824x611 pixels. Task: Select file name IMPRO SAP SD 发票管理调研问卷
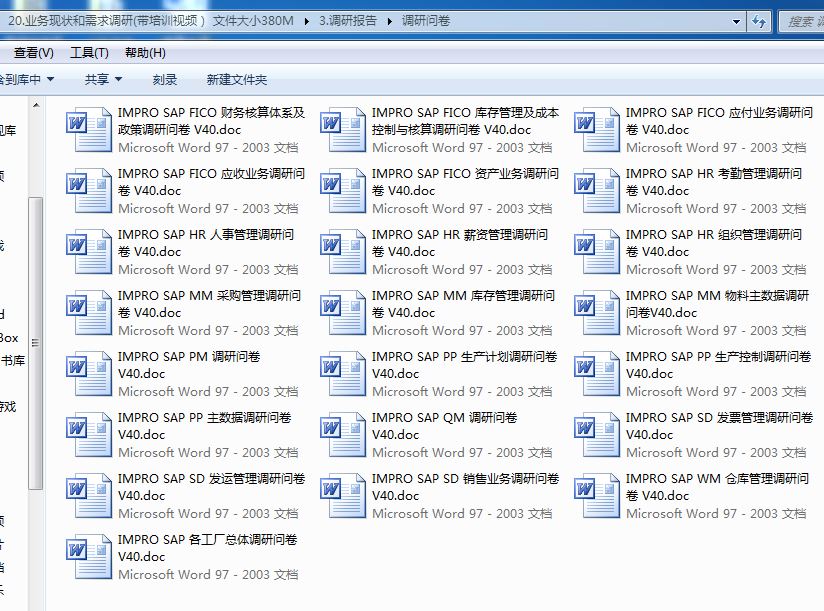click(x=719, y=426)
